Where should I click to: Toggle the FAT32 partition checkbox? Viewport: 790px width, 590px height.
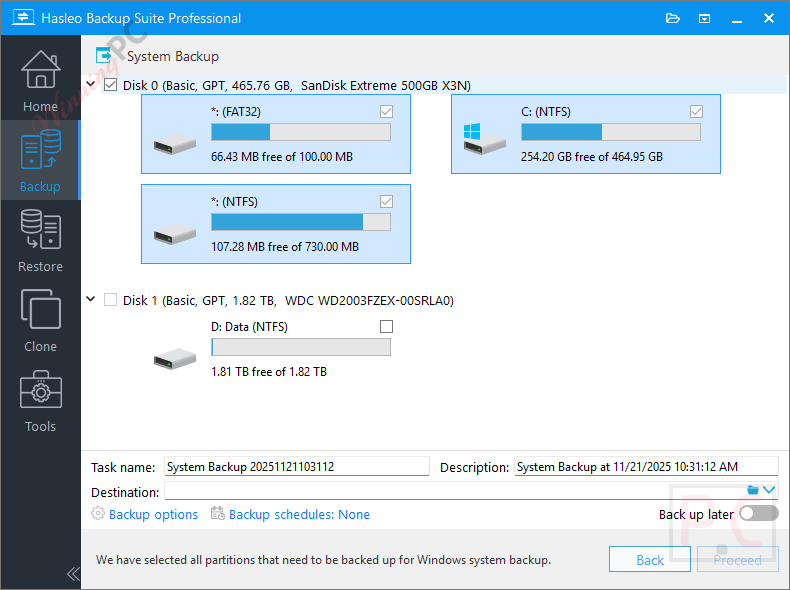pyautogui.click(x=386, y=111)
